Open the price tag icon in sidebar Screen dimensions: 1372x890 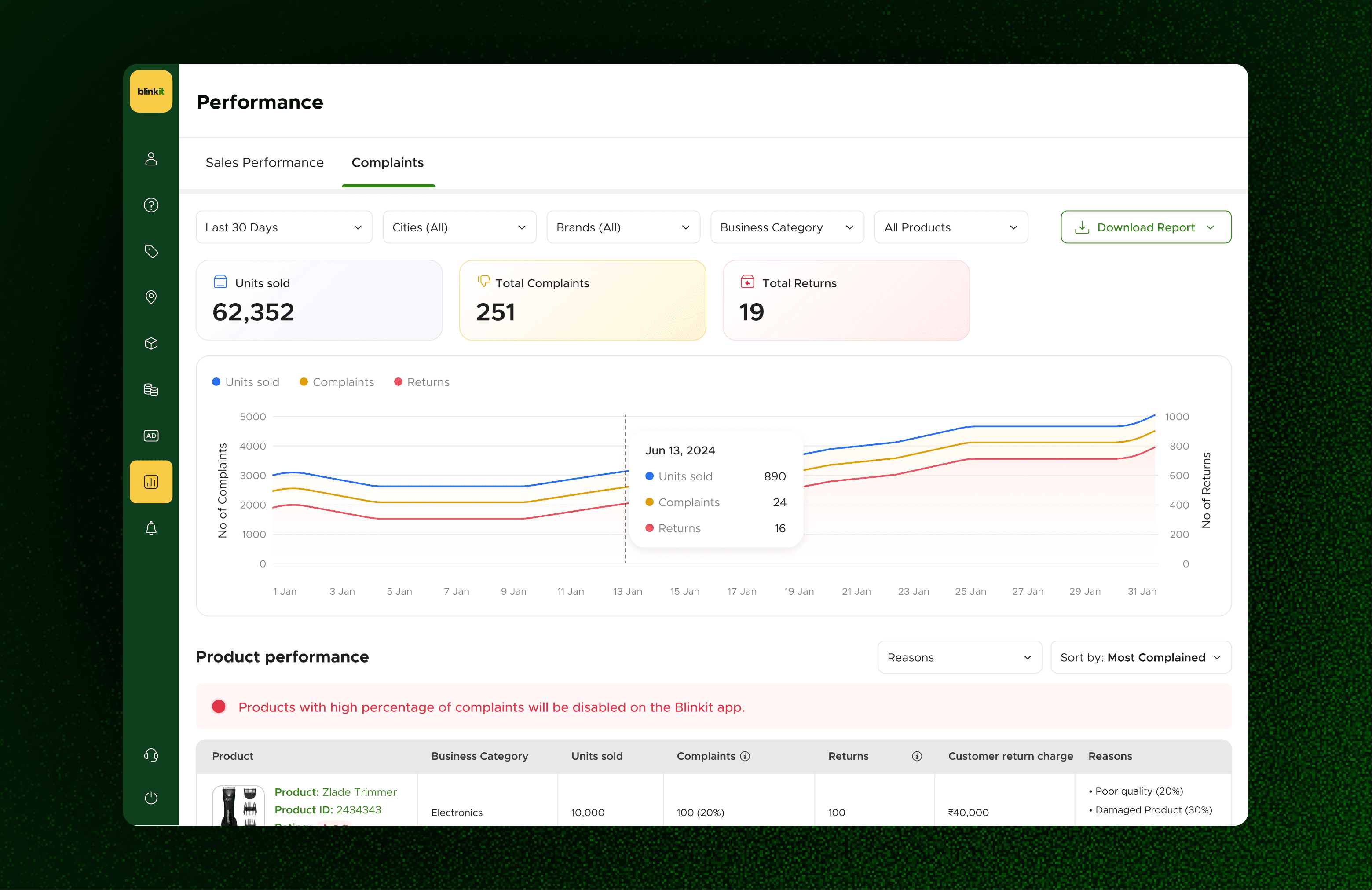point(151,251)
